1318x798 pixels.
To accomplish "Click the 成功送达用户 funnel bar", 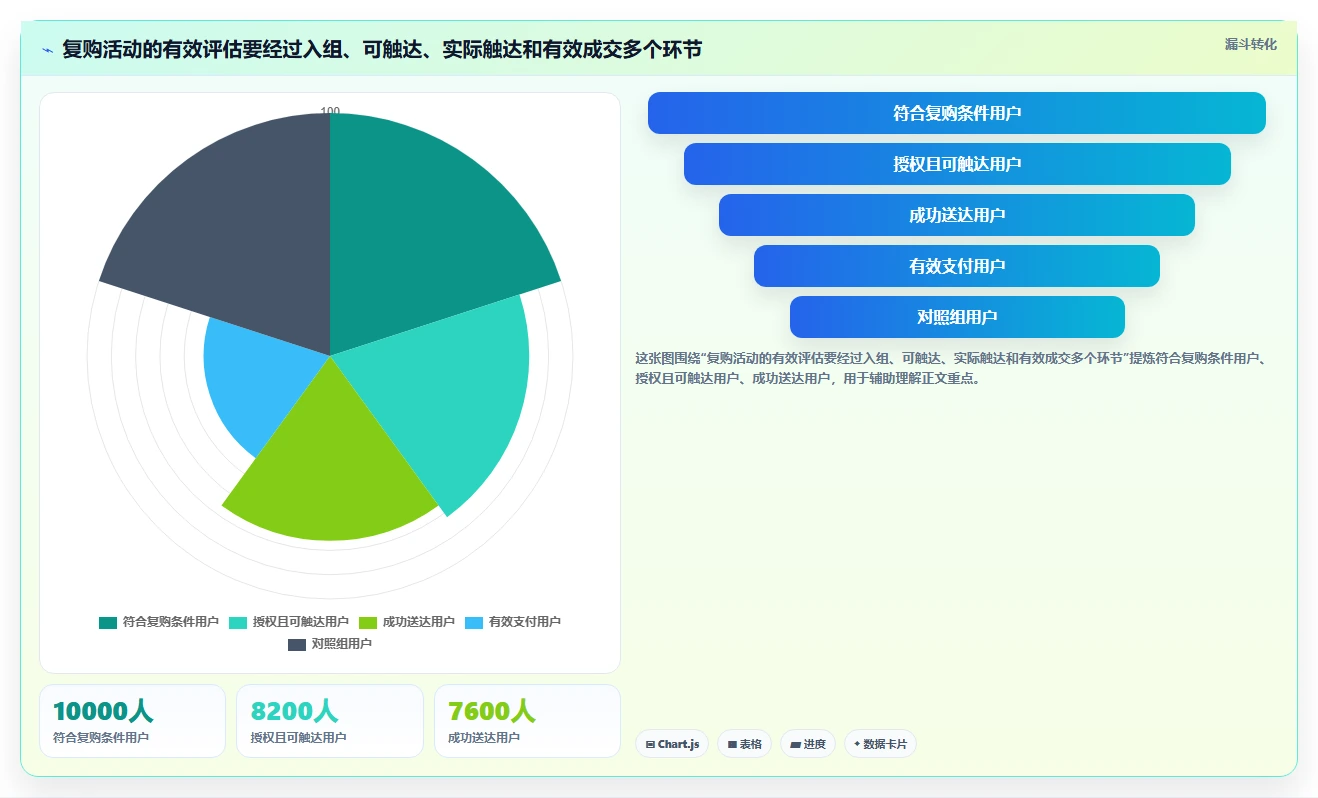I will tap(957, 215).
